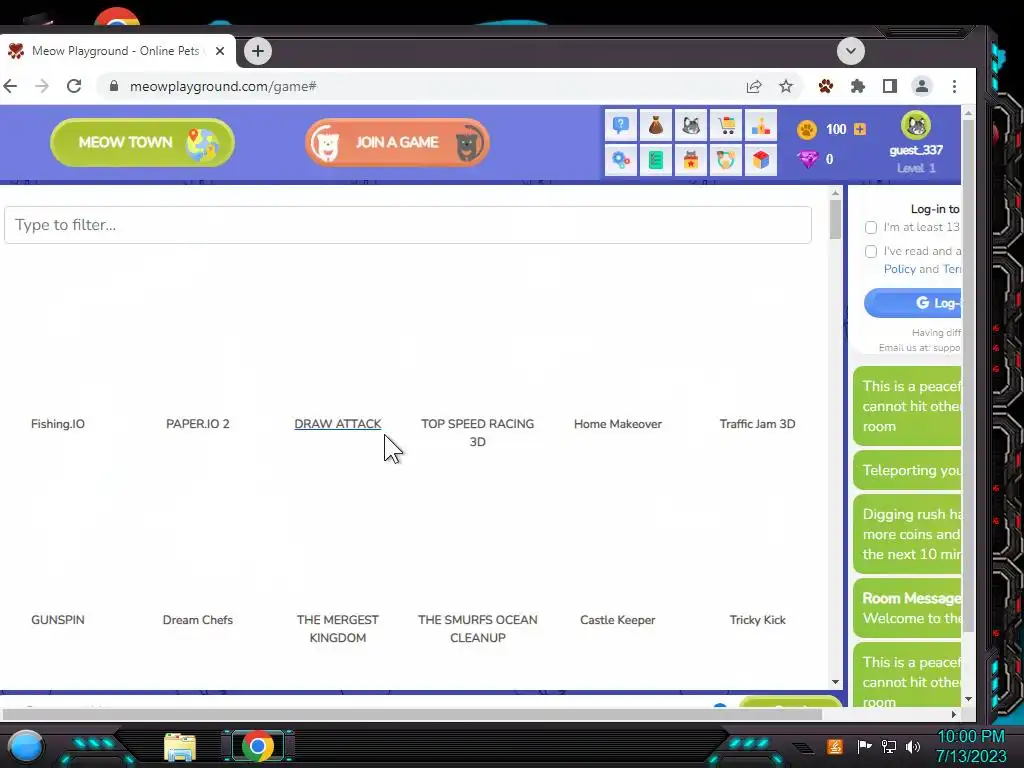Open File Explorer from the taskbar
1024x768 pixels.
[180, 748]
